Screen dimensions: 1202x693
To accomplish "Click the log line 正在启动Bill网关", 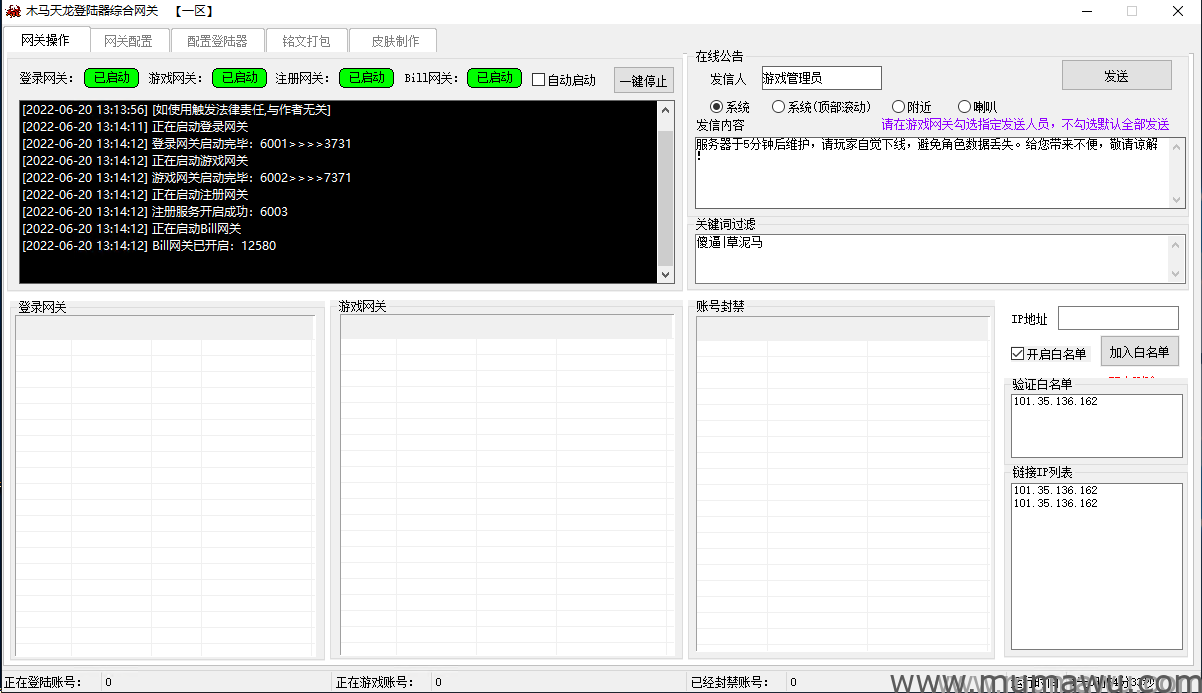I will coord(132,229).
